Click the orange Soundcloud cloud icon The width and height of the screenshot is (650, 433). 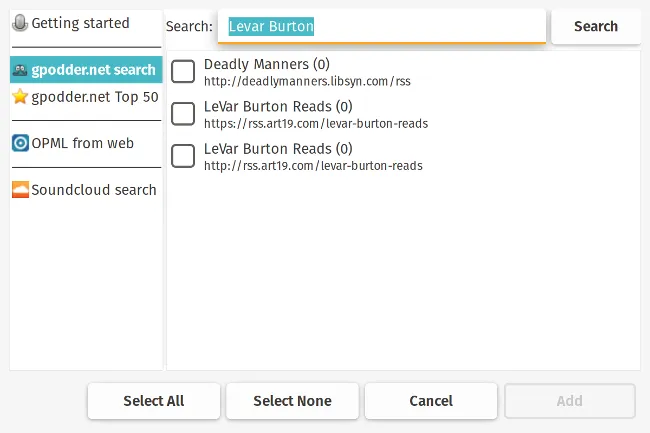[x=20, y=189]
